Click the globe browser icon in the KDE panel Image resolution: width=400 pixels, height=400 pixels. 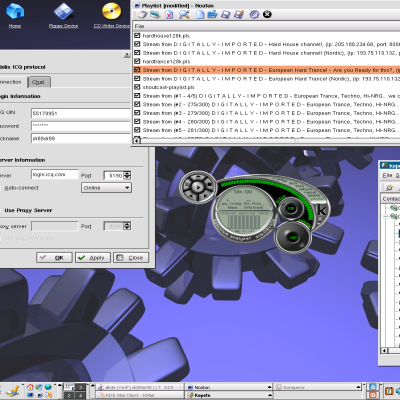[x=48, y=387]
